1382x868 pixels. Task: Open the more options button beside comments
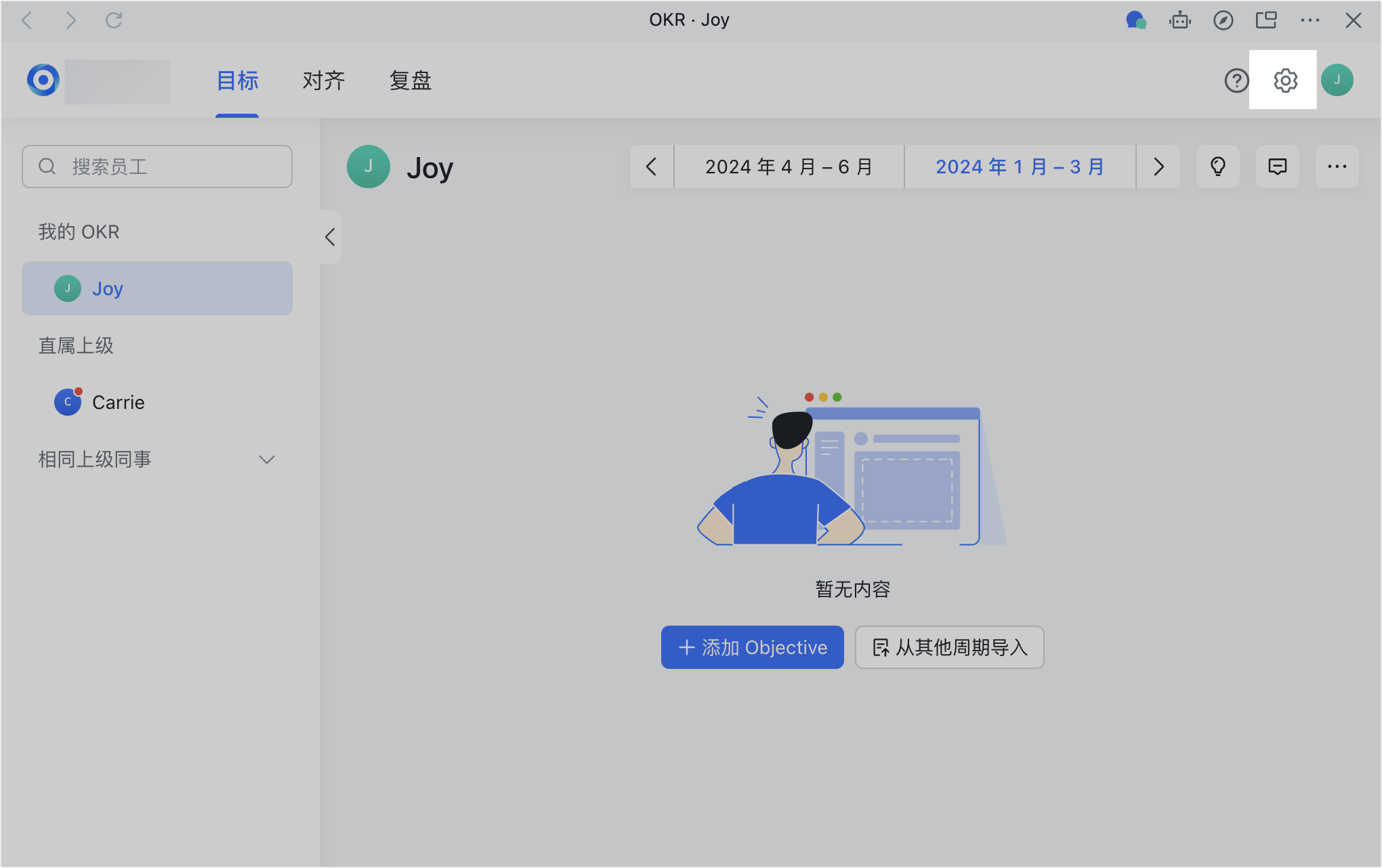tap(1337, 167)
